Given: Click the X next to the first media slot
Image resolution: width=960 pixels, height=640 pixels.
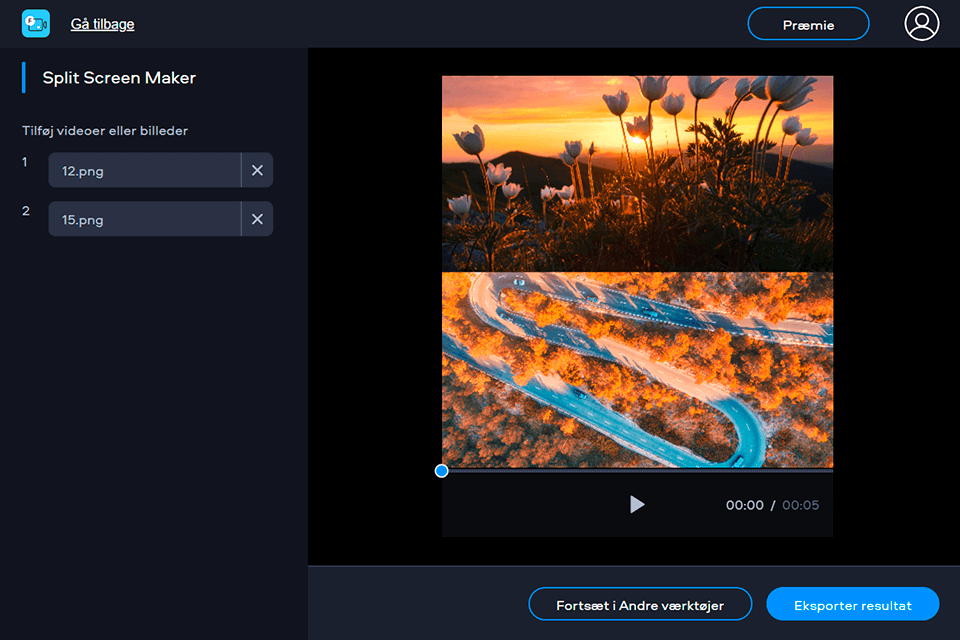Looking at the screenshot, I should [257, 170].
